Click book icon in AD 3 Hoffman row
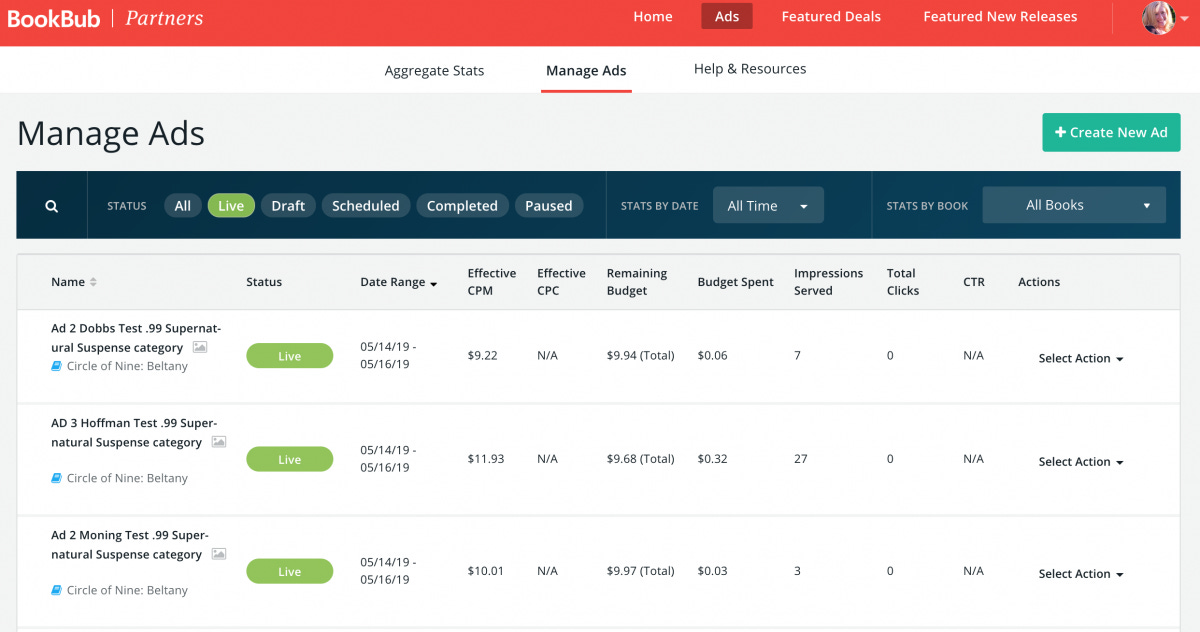The image size is (1200, 632). 57,479
